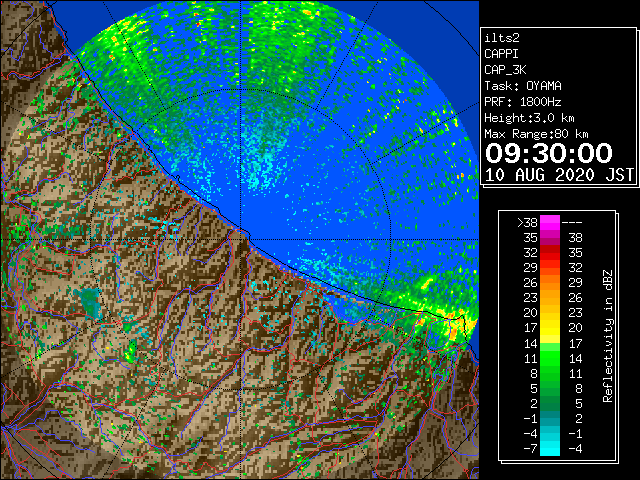Screen dimensions: 640x480
Task: Click the magenta >38 color swatch
Action: pyautogui.click(x=550, y=223)
